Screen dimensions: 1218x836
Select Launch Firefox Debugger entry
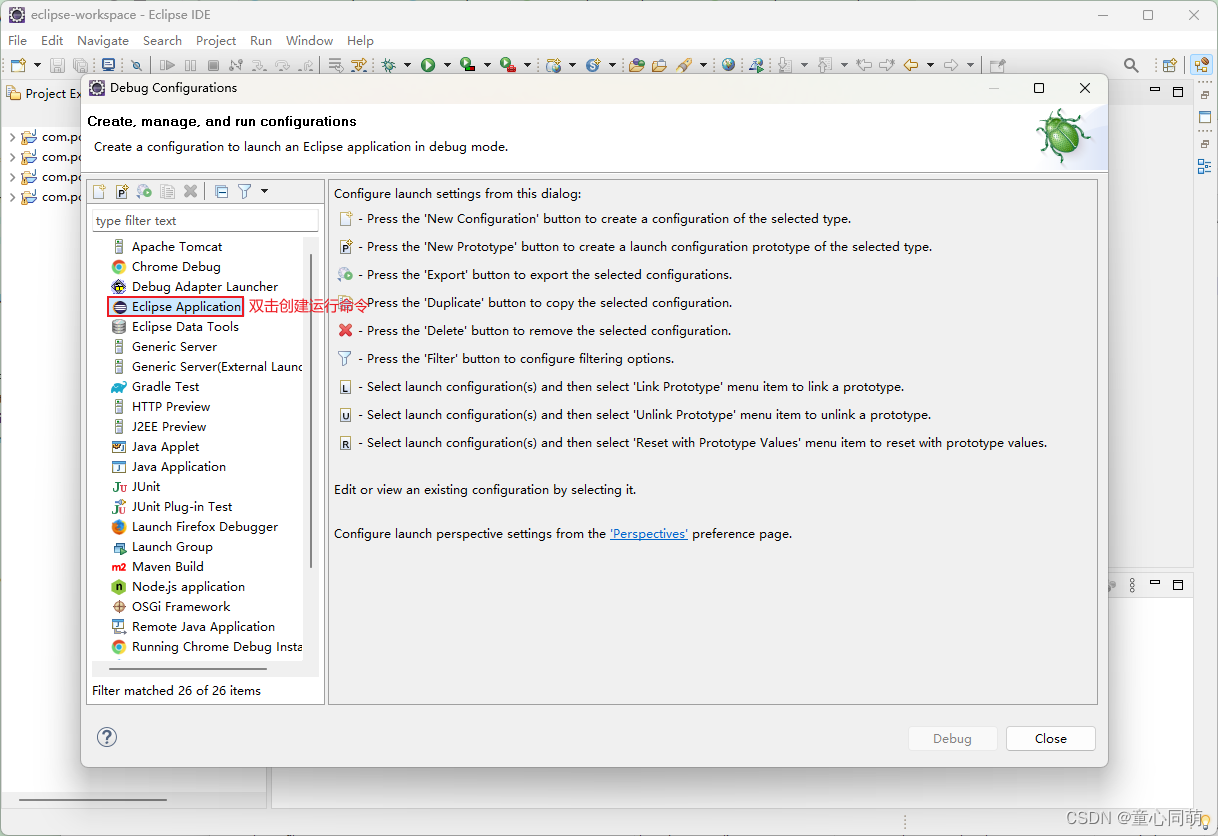(205, 526)
